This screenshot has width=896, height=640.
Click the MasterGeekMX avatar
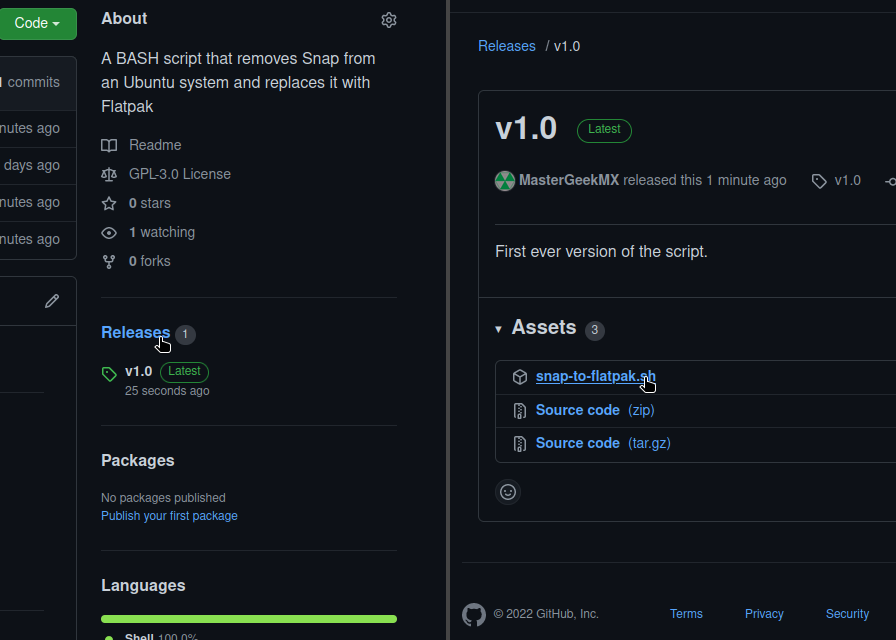(x=505, y=181)
